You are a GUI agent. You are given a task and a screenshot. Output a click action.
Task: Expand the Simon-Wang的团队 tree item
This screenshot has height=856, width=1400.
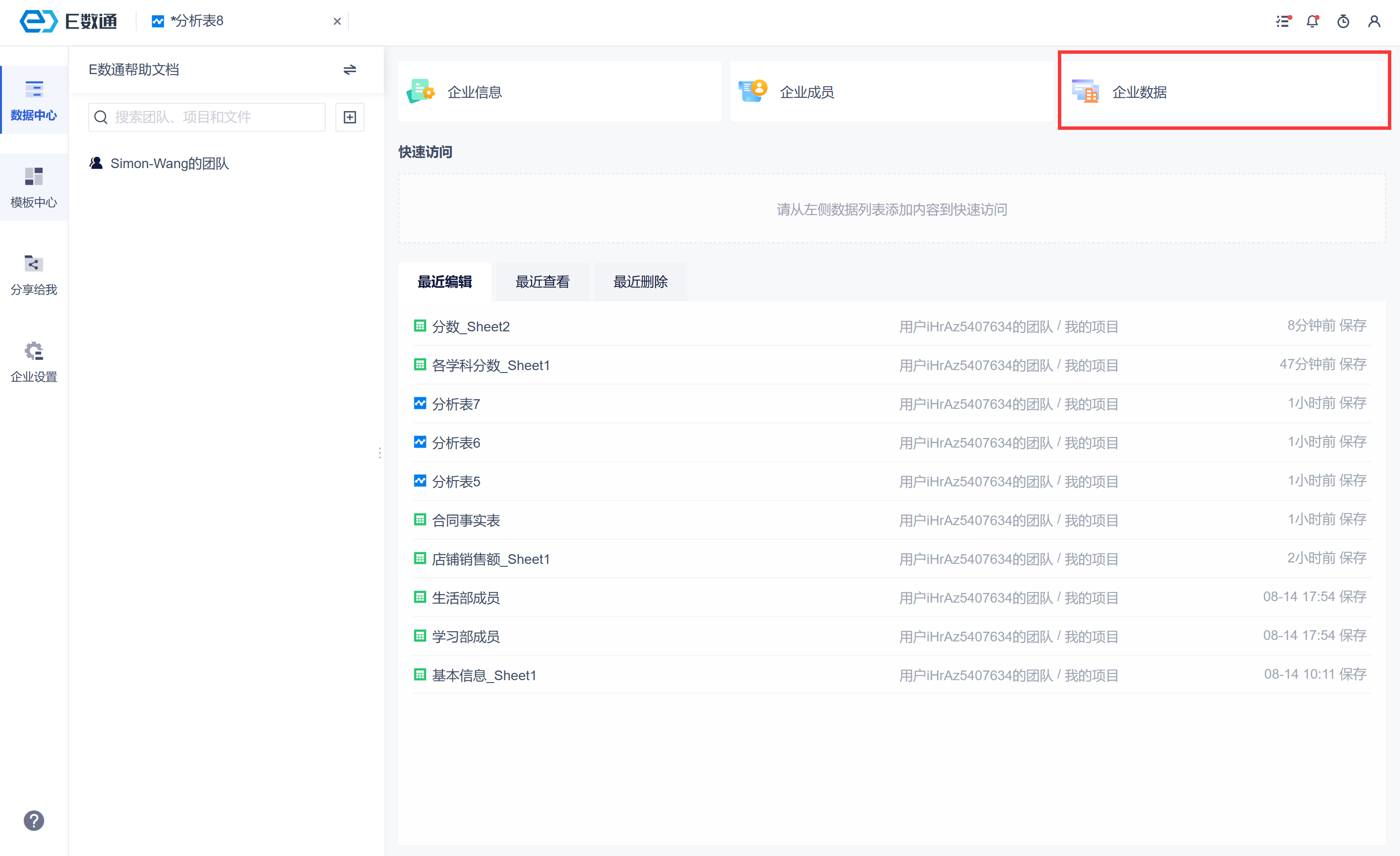coord(169,164)
